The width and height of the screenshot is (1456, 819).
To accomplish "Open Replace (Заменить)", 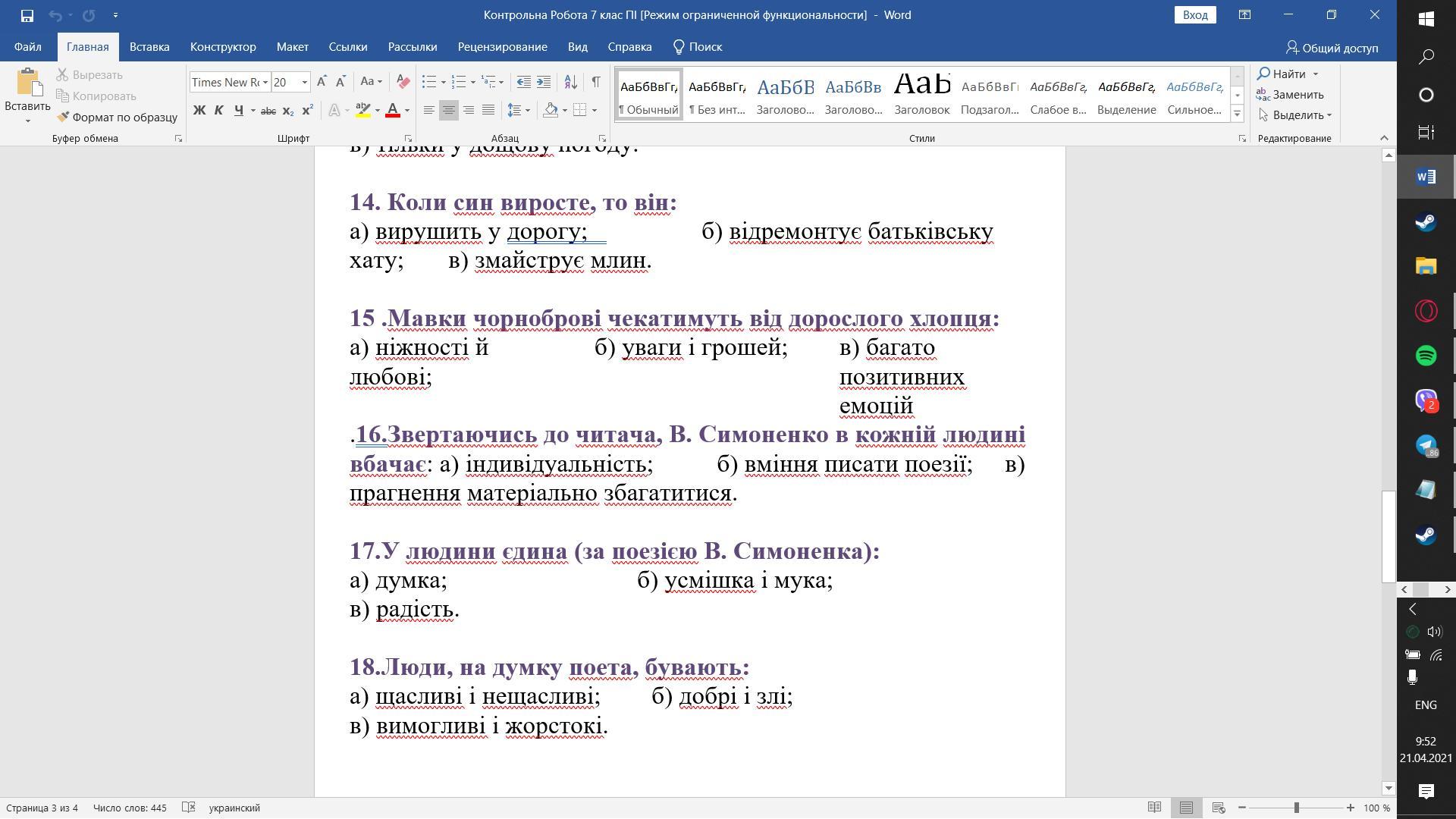I will pos(1290,95).
